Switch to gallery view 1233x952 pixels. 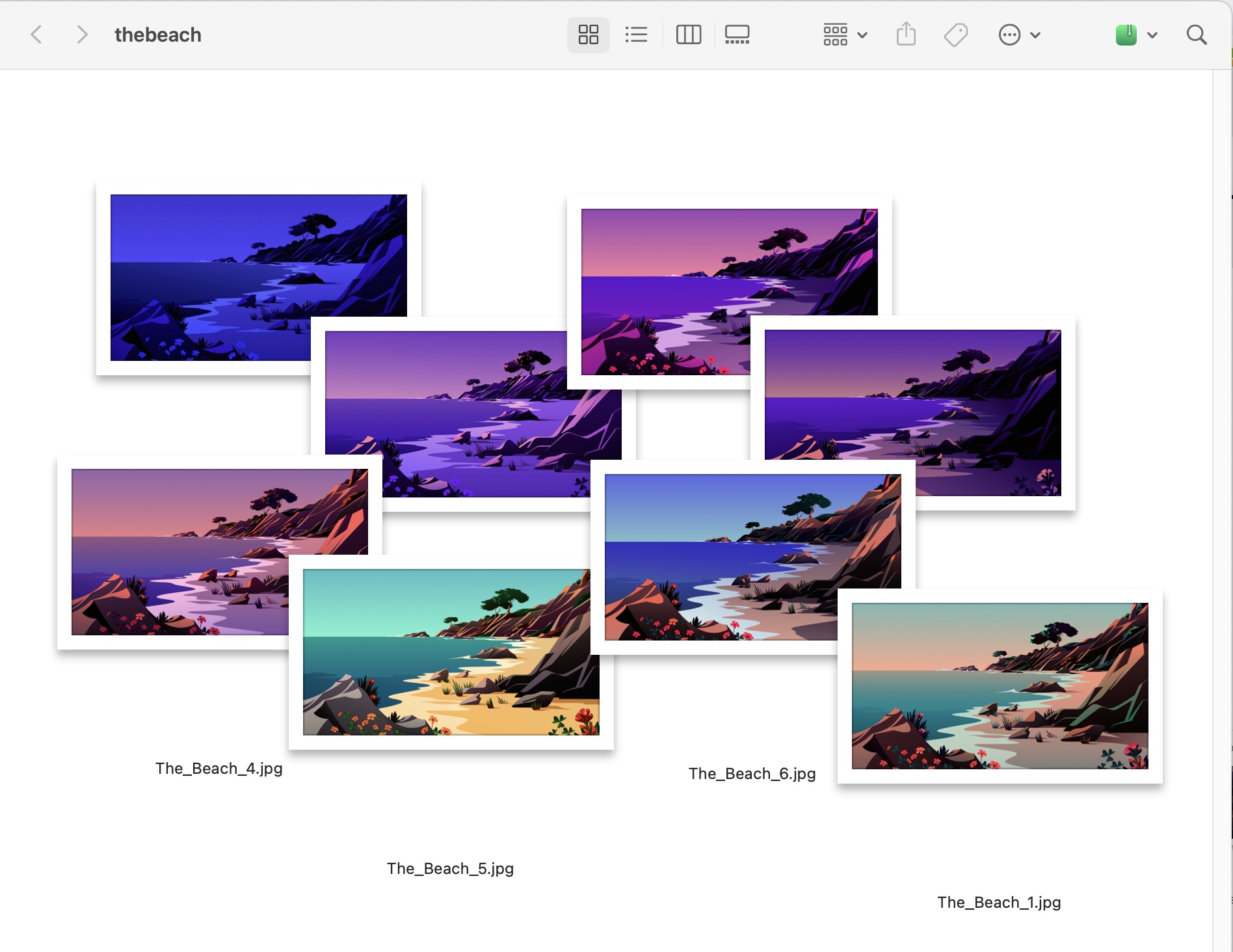(737, 34)
